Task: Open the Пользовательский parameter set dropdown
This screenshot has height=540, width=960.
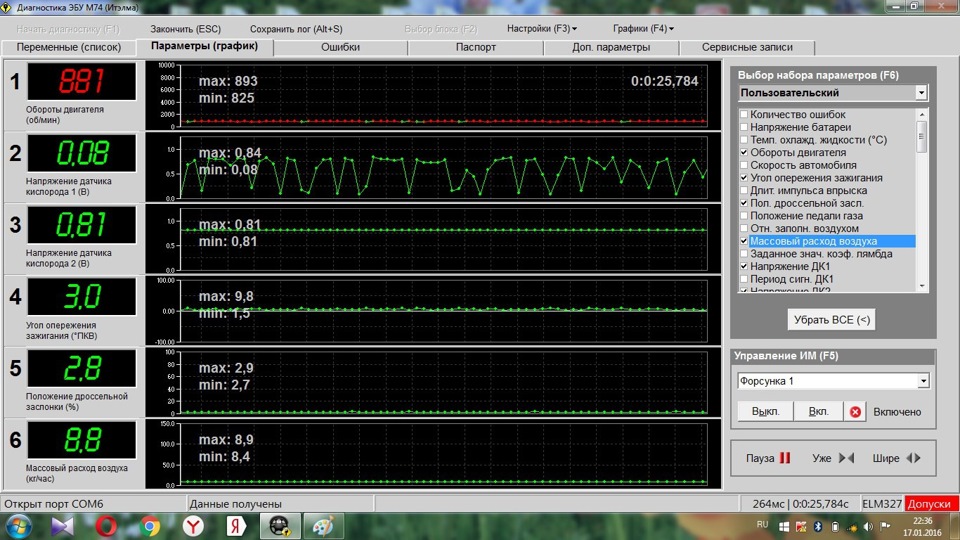Action: point(921,93)
